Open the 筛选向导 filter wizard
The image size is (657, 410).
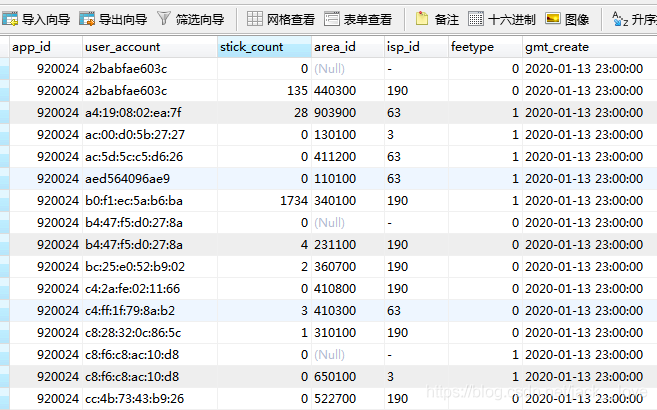coord(190,18)
